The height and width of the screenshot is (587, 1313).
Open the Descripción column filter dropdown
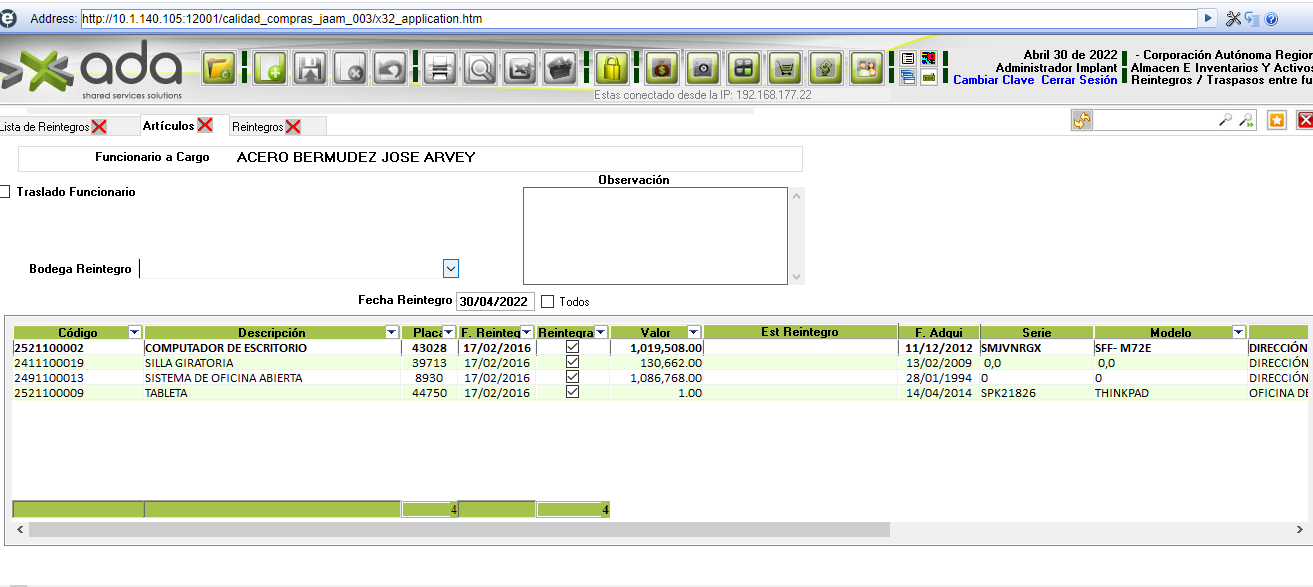392,332
